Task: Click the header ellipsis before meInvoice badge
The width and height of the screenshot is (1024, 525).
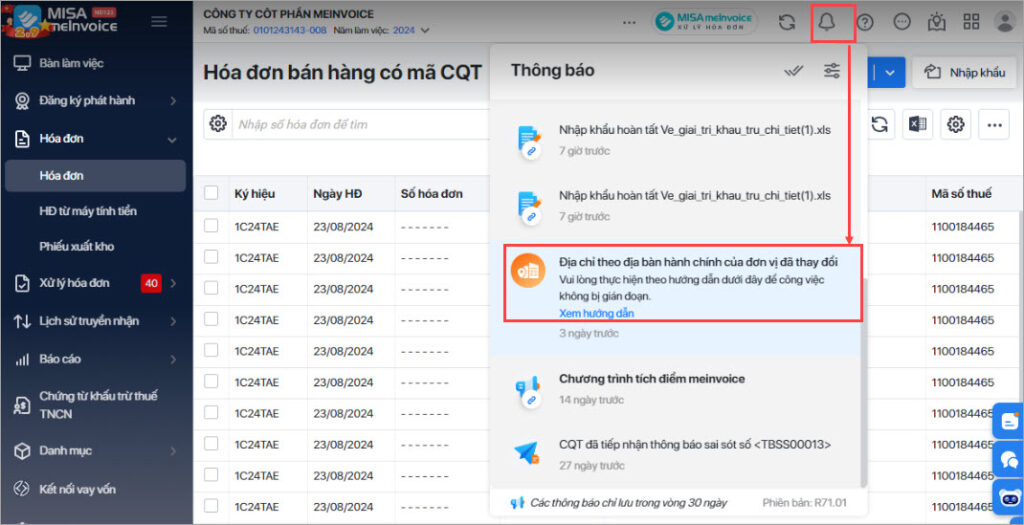Action: 629,22
